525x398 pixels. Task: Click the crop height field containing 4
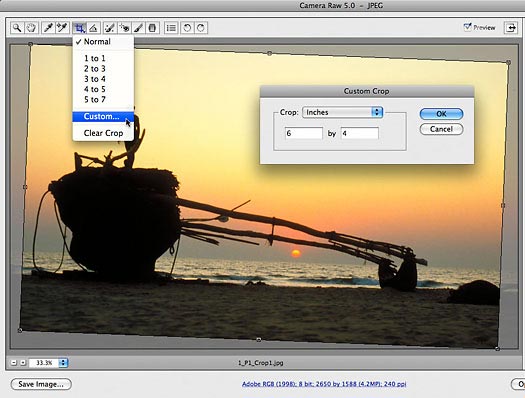[x=360, y=133]
